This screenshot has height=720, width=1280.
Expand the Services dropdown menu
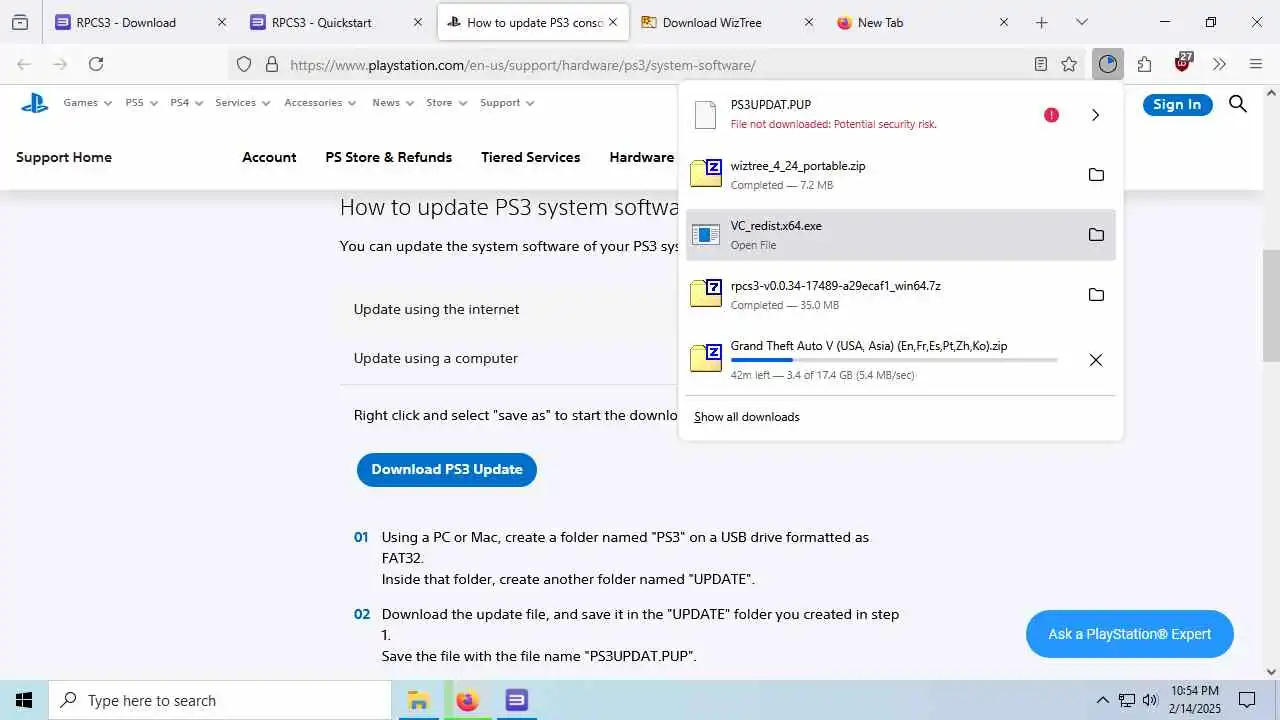click(x=242, y=102)
